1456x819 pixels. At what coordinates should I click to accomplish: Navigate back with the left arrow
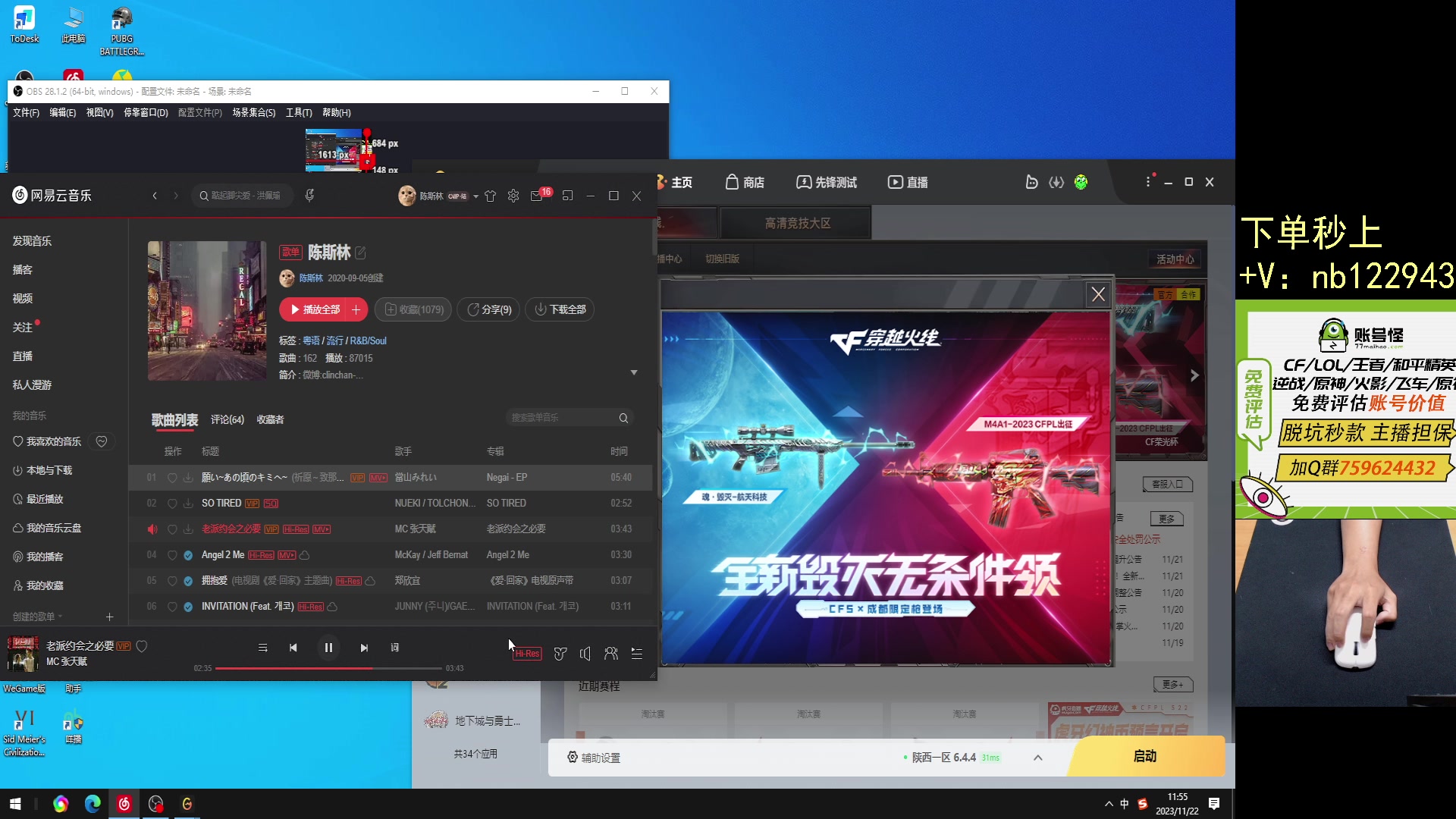155,196
